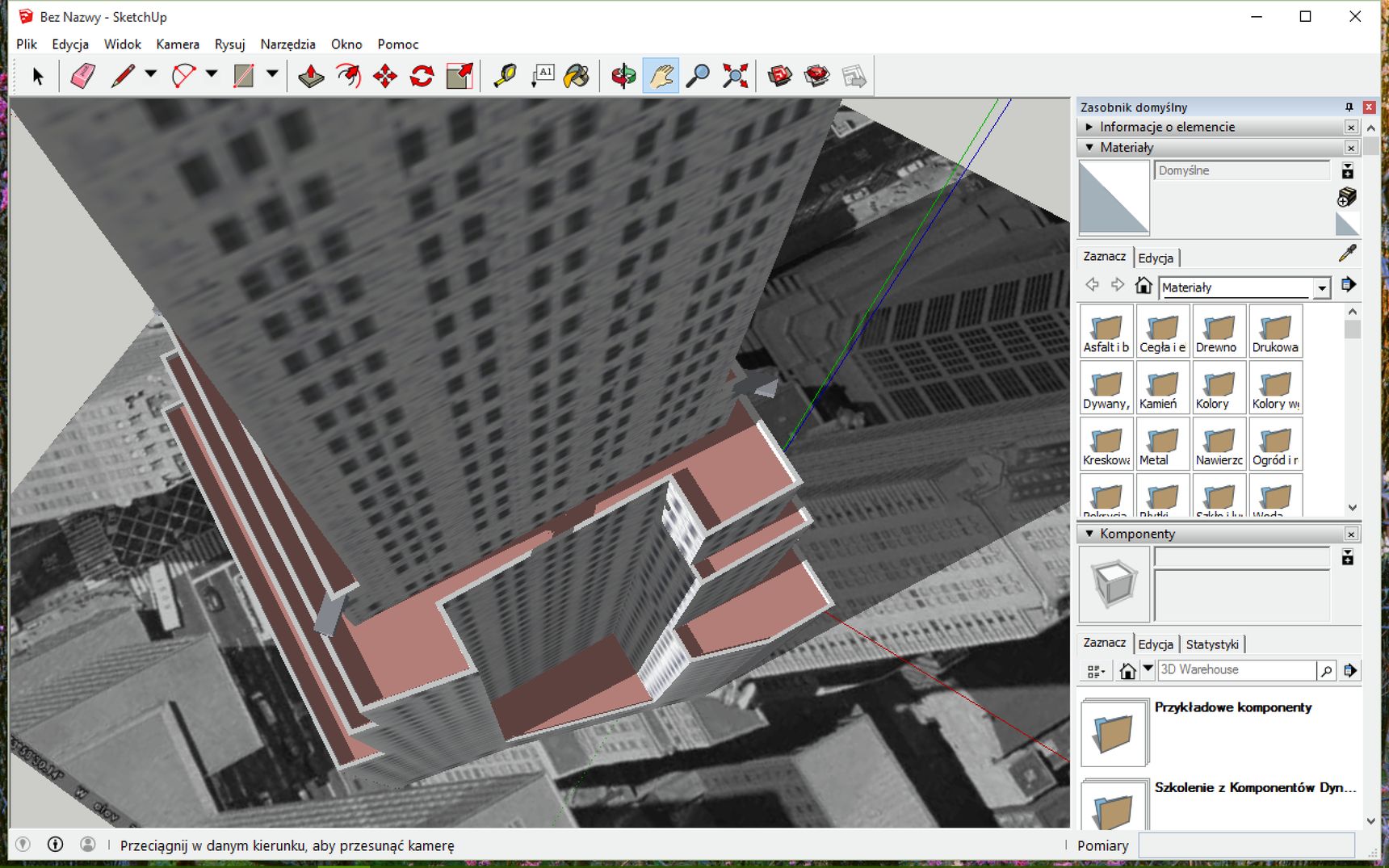Viewport: 1389px width, 868px height.
Task: Click the components search magnifier button
Action: 1326,670
